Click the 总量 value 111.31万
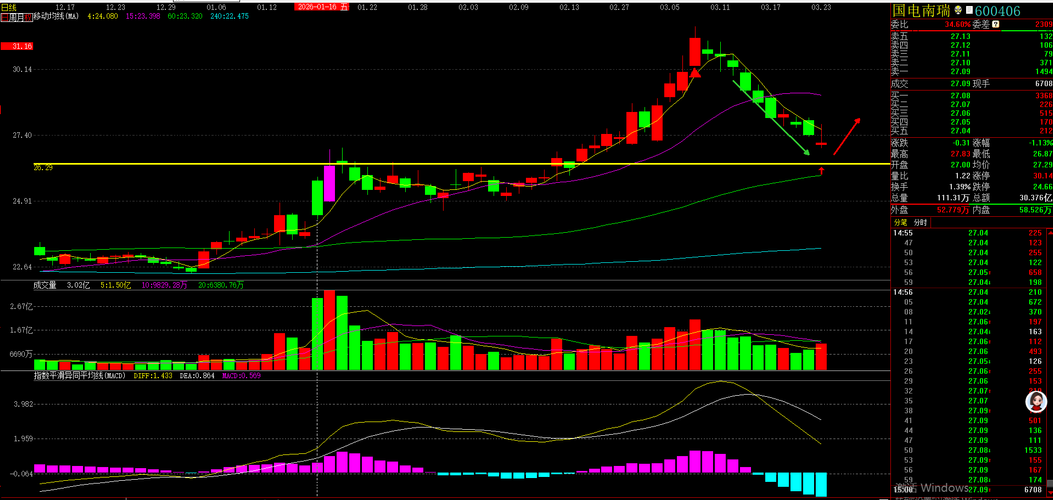Screen dimensions: 1053x500 pyautogui.click(x=954, y=197)
